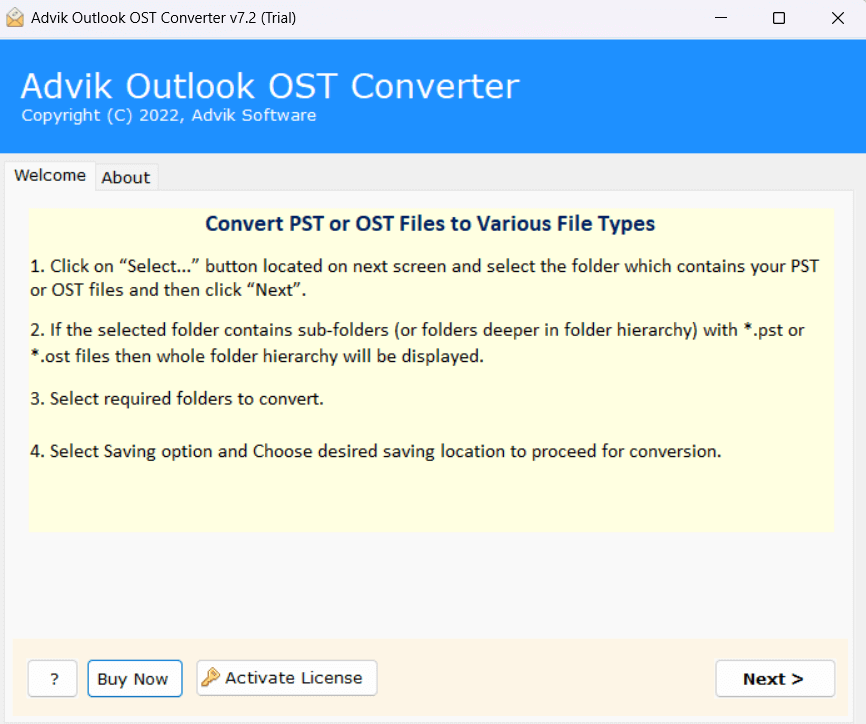Screen dimensions: 866x724
Task: Maximize the converter window
Action: coord(779,18)
